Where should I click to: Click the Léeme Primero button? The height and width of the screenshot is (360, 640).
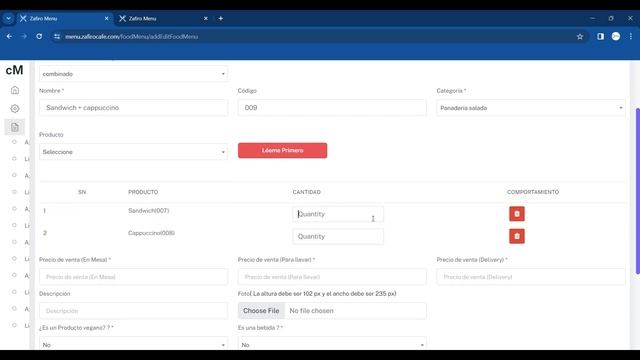point(282,150)
